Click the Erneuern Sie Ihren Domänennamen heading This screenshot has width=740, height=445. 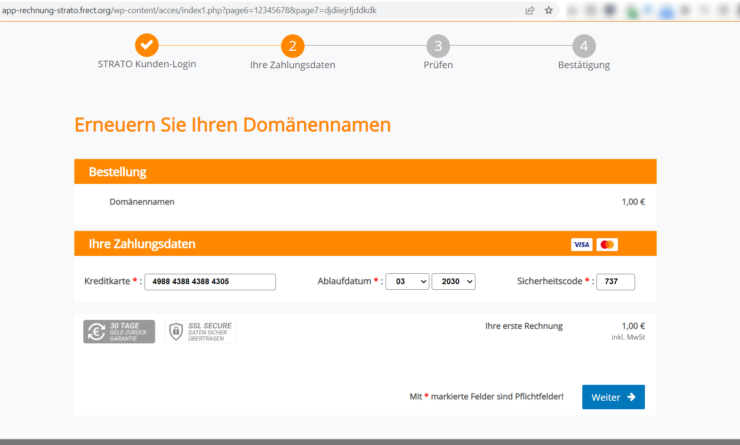tap(233, 125)
